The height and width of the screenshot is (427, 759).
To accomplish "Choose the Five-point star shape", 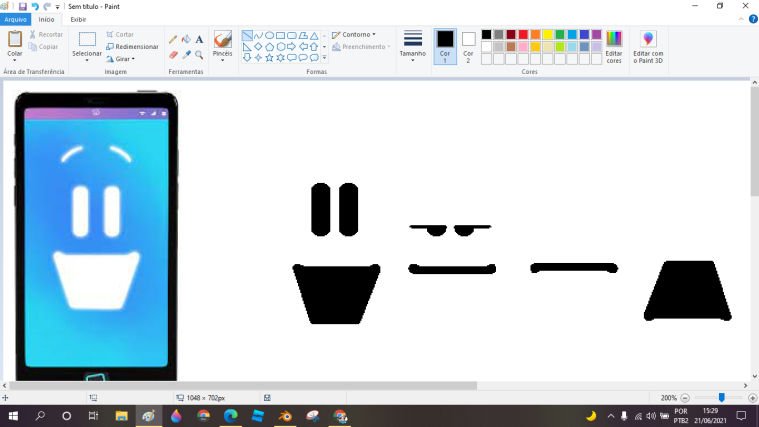I will click(269, 58).
